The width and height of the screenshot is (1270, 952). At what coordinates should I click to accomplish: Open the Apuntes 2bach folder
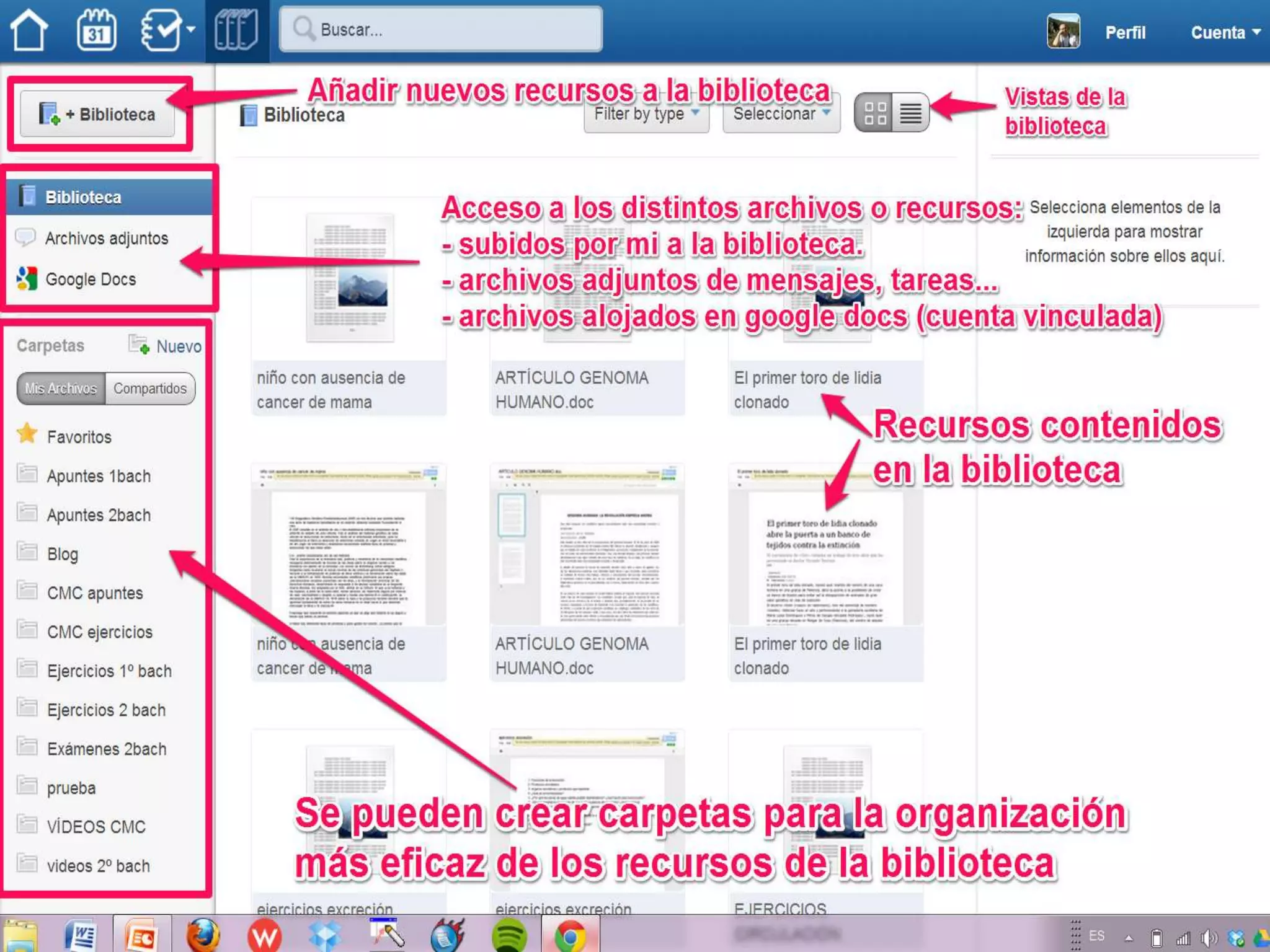click(x=99, y=515)
